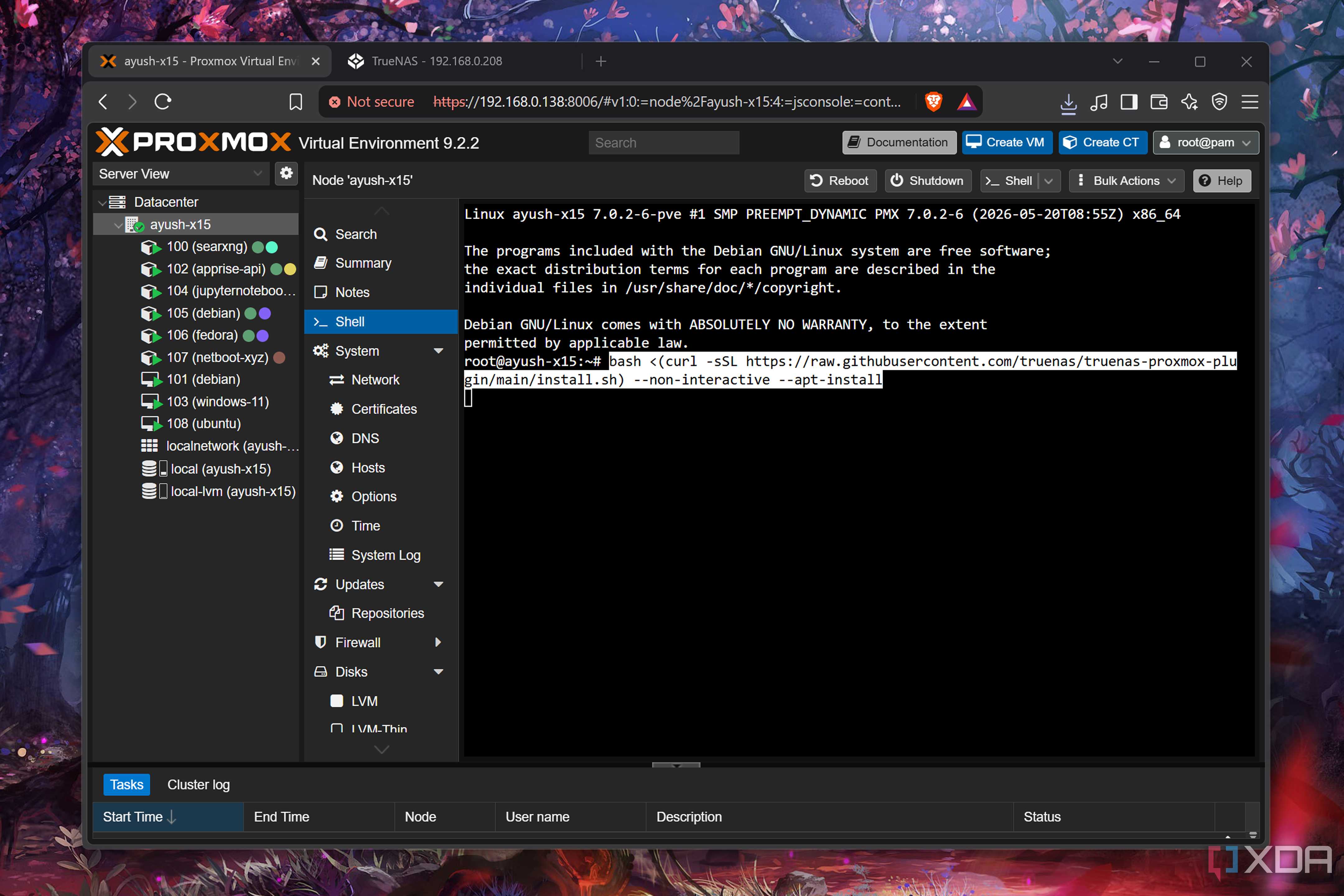1344x896 pixels.
Task: Open Repositories under Updates
Action: click(x=380, y=614)
